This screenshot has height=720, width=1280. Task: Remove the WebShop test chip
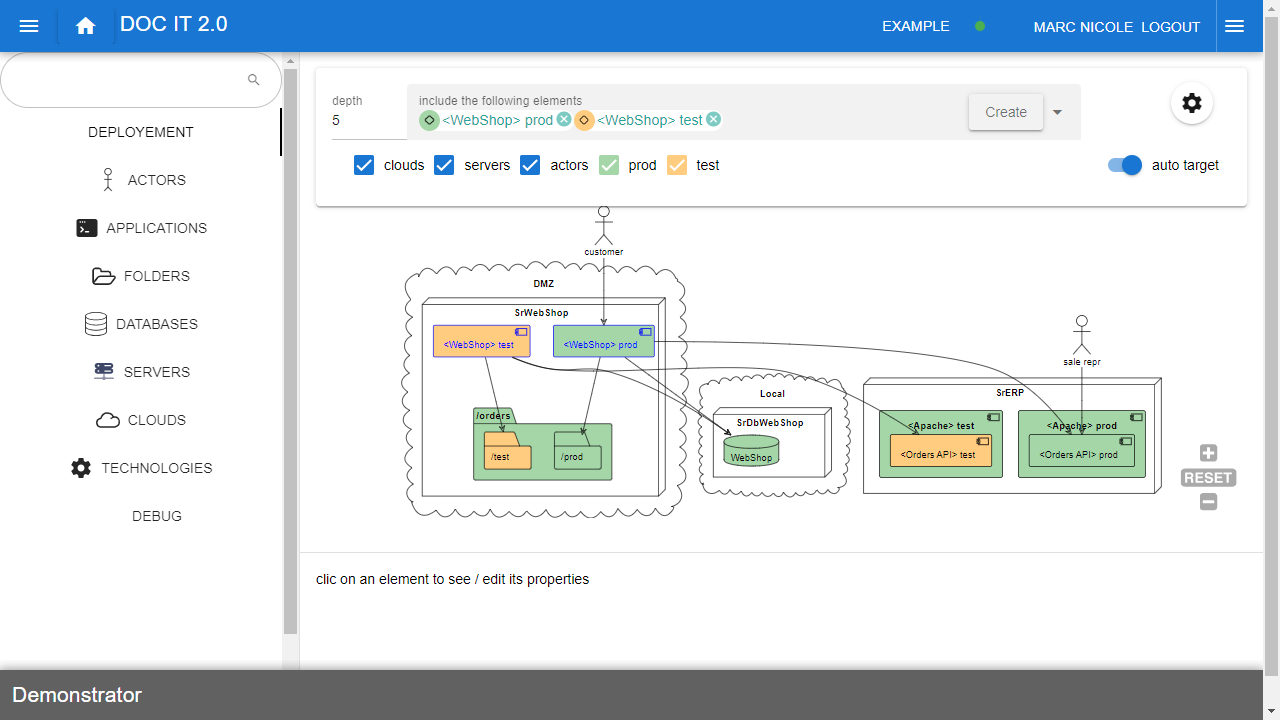pos(713,120)
